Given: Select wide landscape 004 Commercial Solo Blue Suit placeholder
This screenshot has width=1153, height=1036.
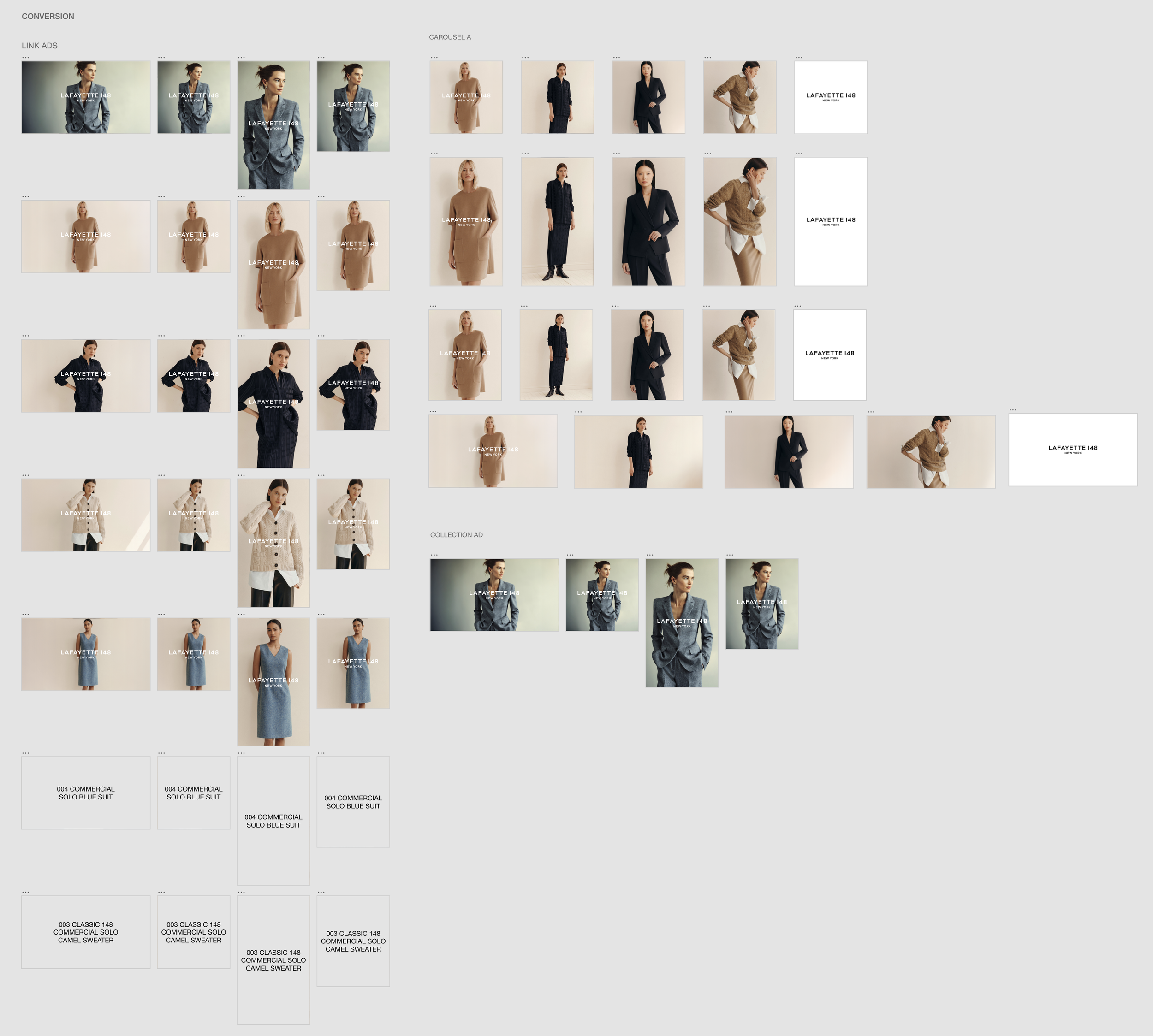Looking at the screenshot, I should 85,793.
